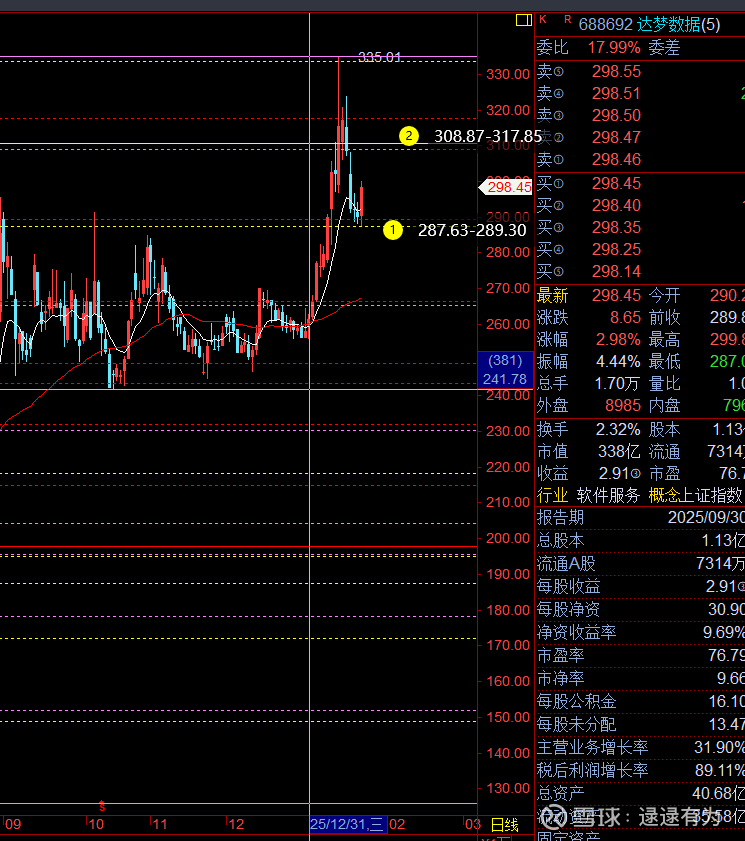
Task: Click the 税后利润增长率 row
Action: (640, 771)
